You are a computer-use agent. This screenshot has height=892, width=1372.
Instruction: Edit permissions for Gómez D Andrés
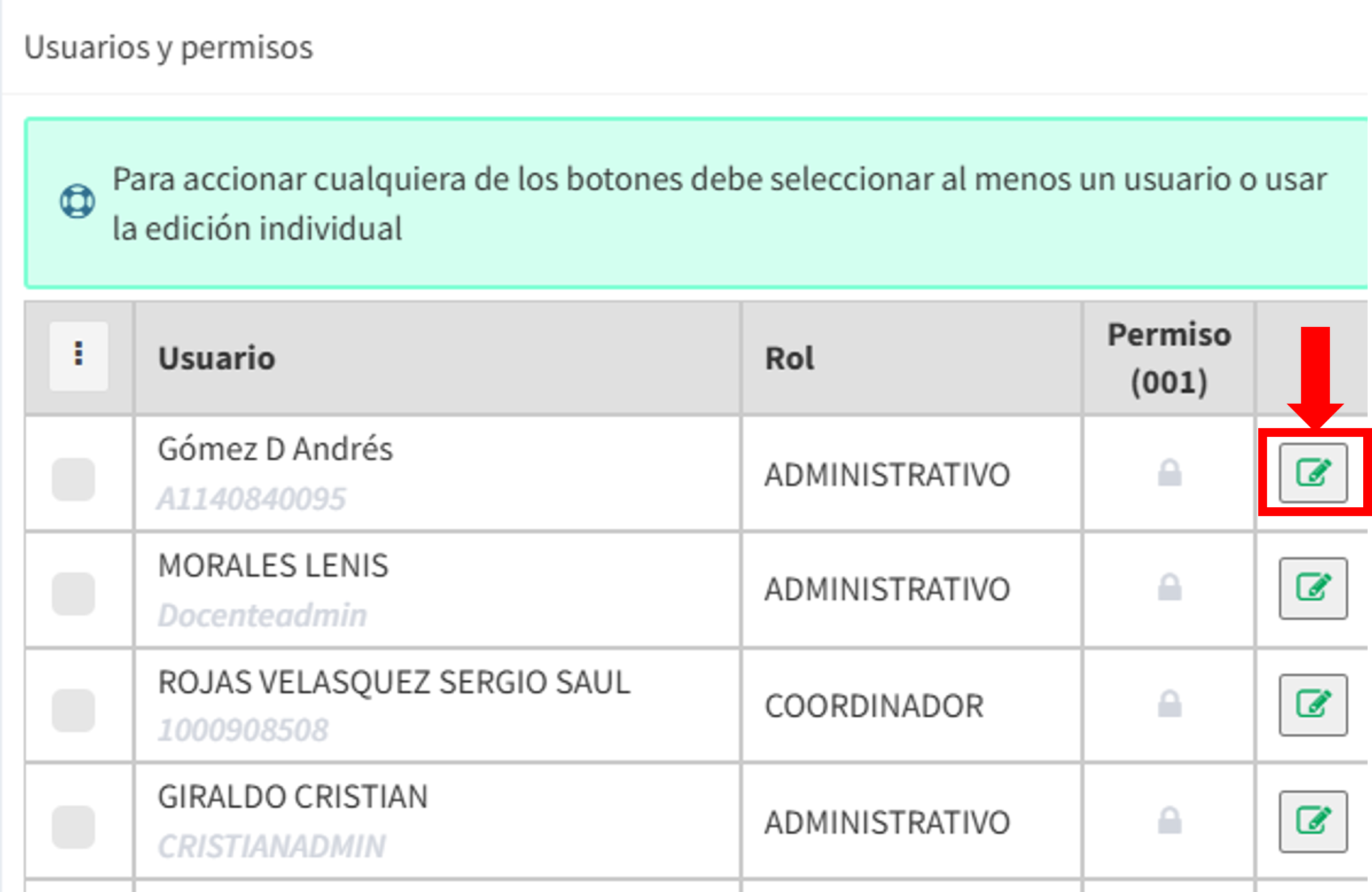point(1313,473)
